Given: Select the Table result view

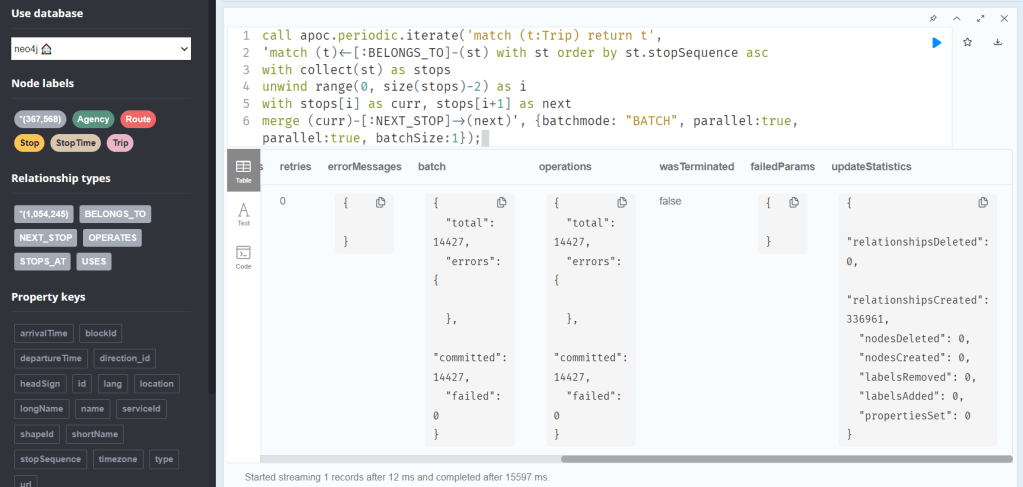Looking at the screenshot, I should [x=243, y=170].
